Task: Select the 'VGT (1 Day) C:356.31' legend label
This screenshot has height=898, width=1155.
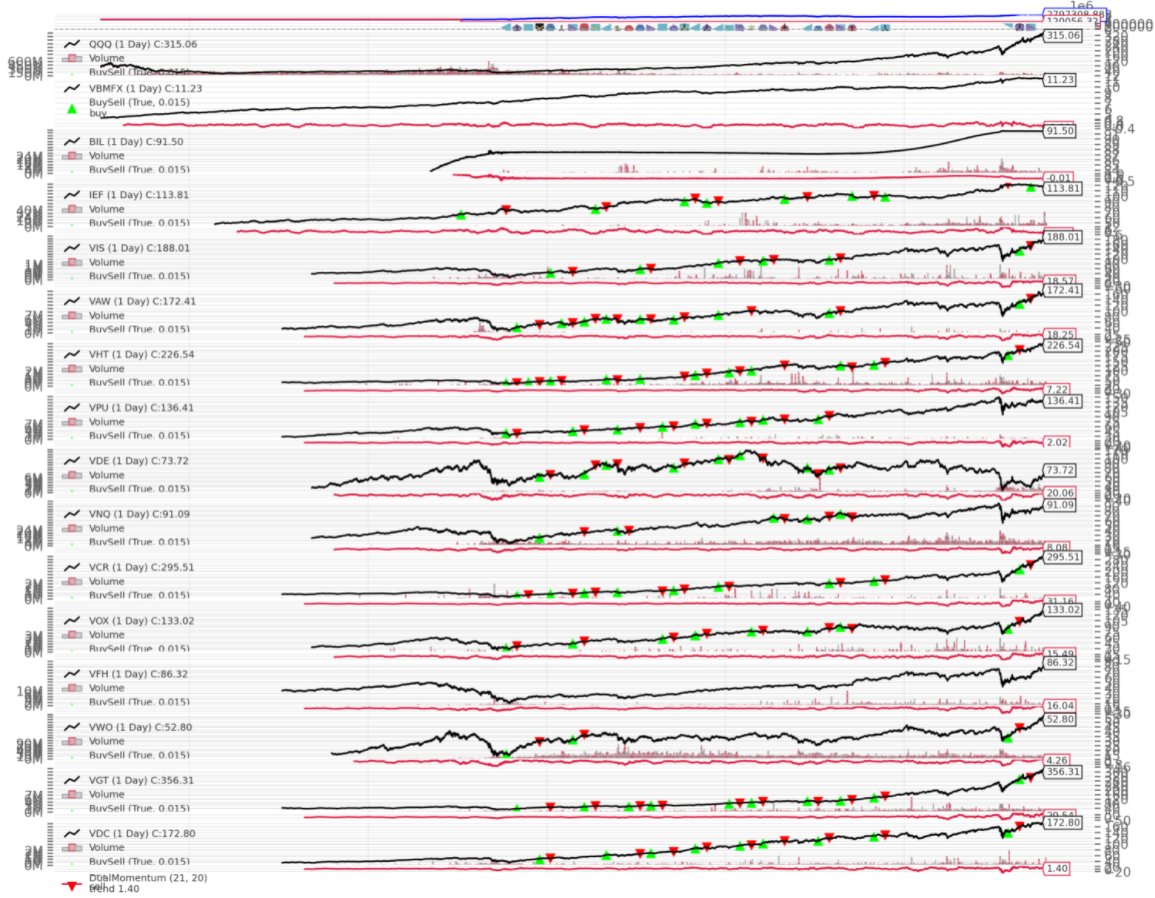Action: coord(141,780)
